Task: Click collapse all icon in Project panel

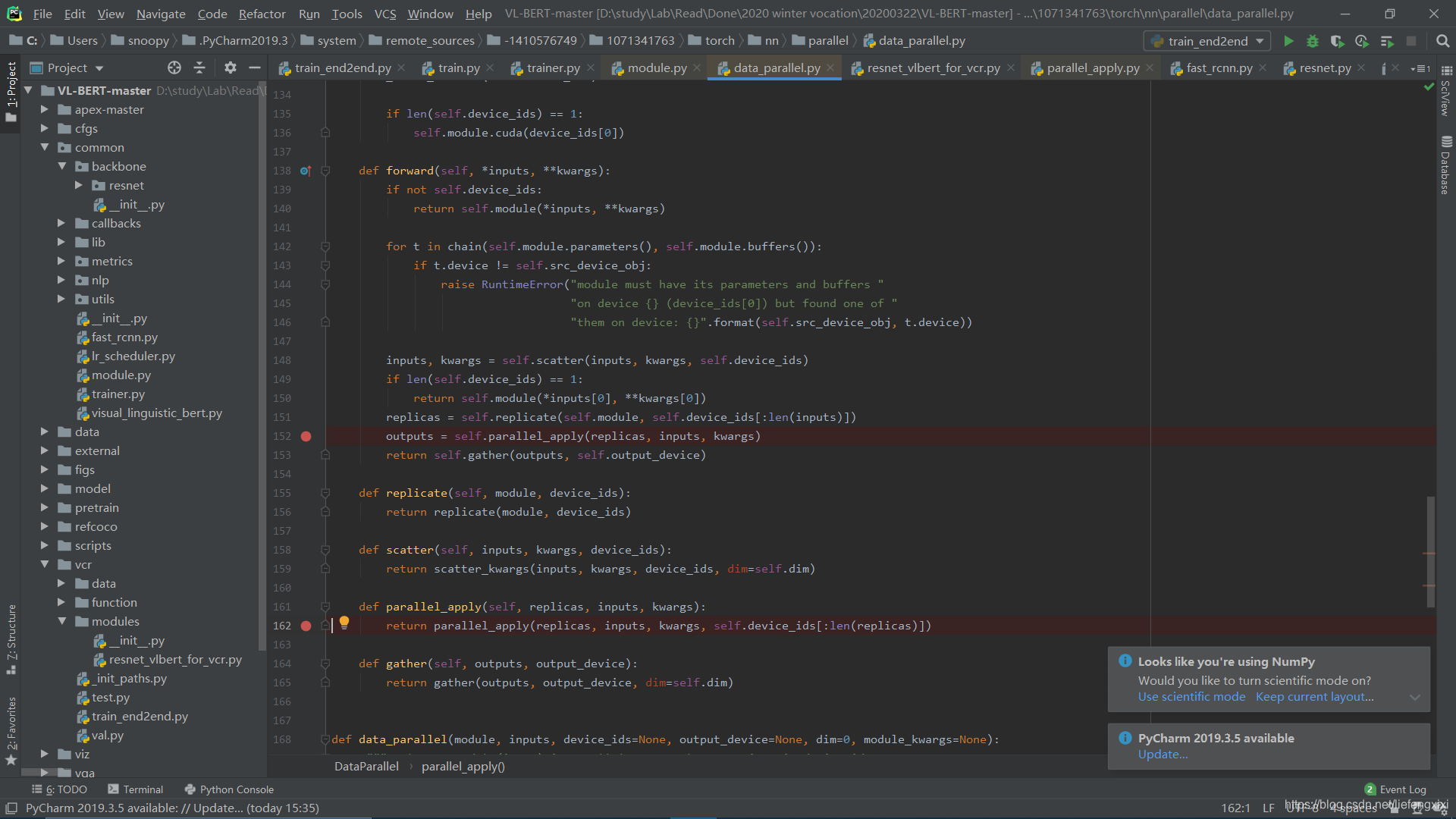Action: pyautogui.click(x=199, y=67)
